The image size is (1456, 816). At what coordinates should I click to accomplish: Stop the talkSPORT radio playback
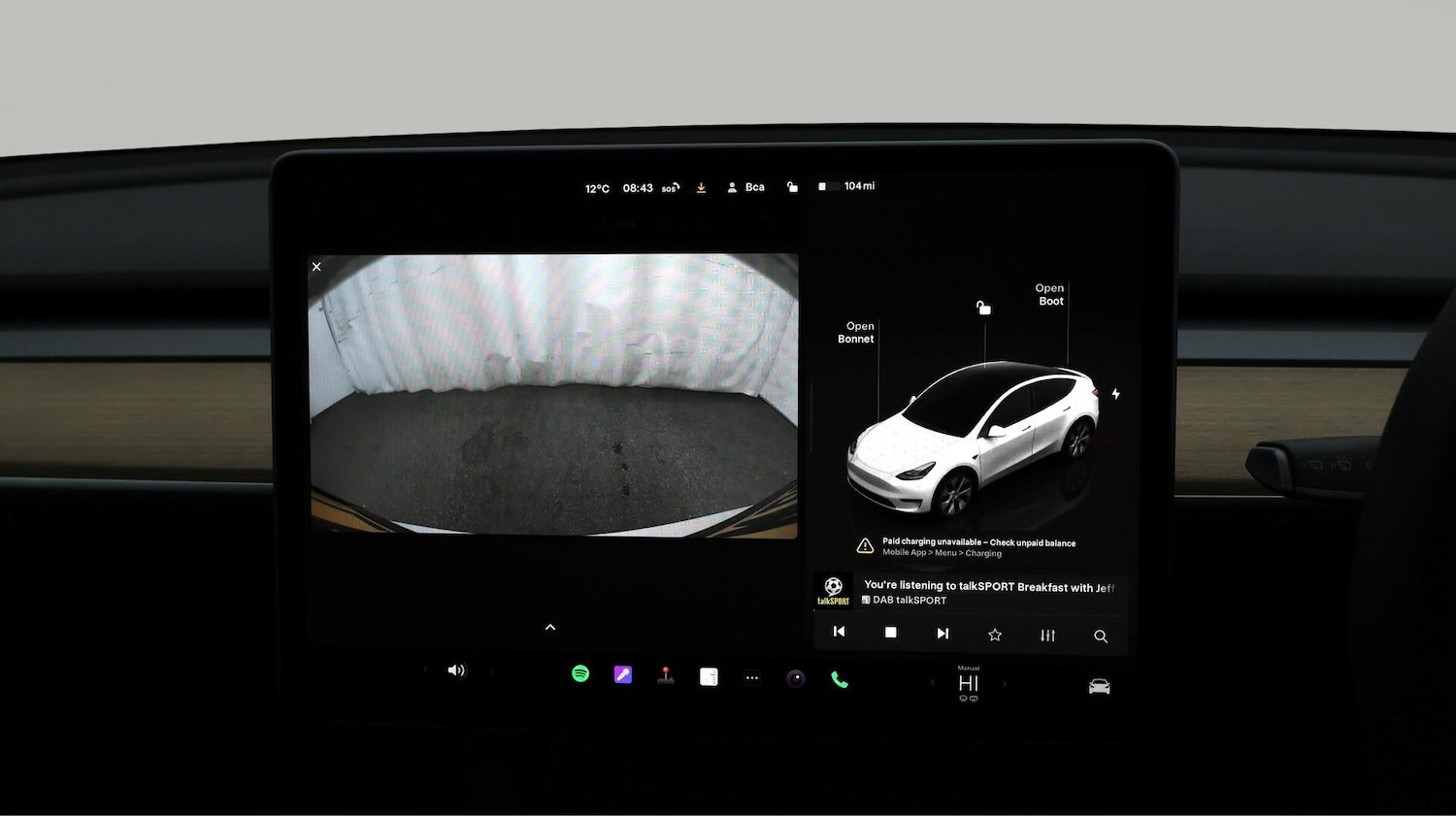point(890,633)
